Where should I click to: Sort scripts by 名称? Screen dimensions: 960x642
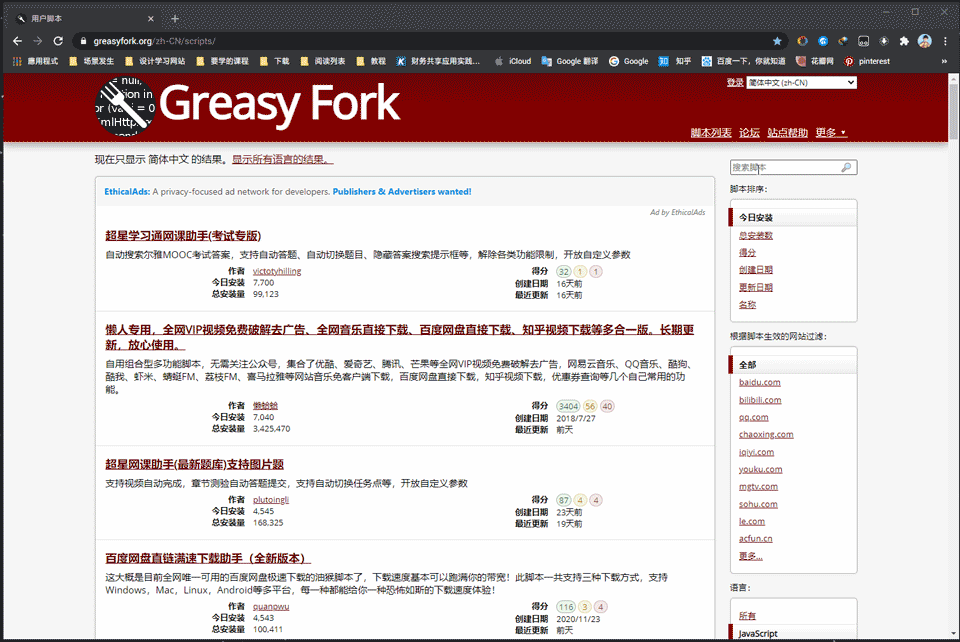coord(747,305)
